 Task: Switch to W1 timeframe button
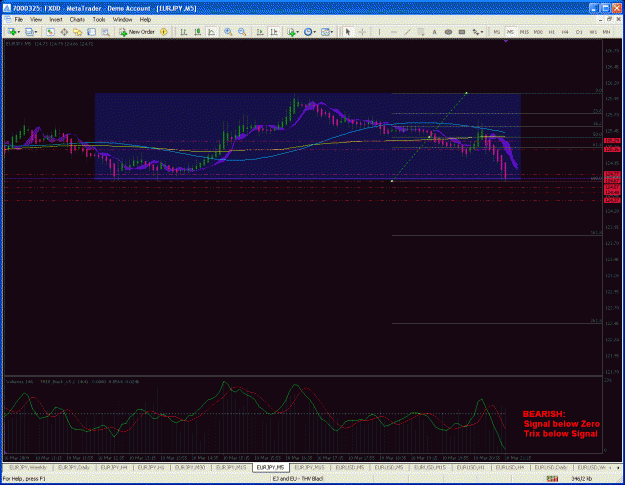[593, 32]
